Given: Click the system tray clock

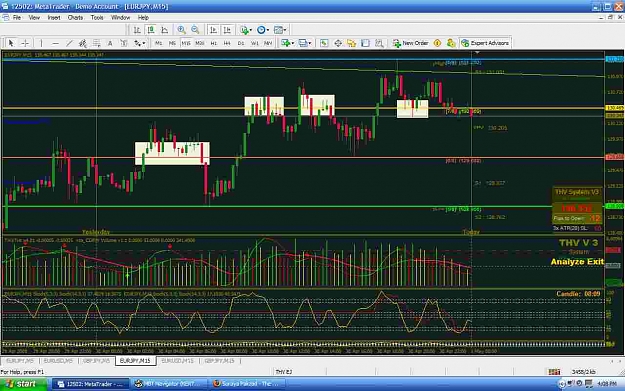Looking at the screenshot, I should click(x=607, y=384).
